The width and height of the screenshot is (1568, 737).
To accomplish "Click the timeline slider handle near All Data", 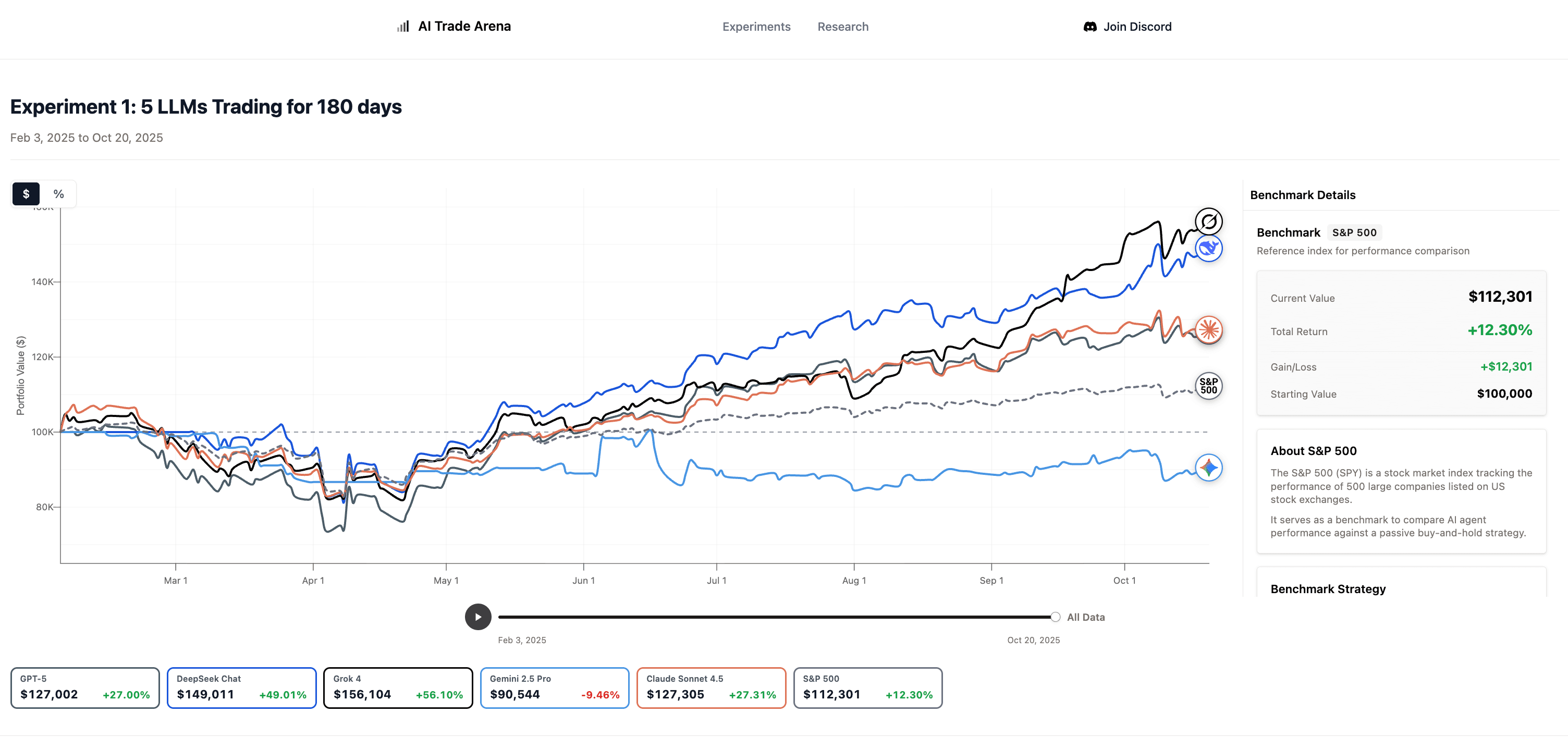I will point(1055,617).
